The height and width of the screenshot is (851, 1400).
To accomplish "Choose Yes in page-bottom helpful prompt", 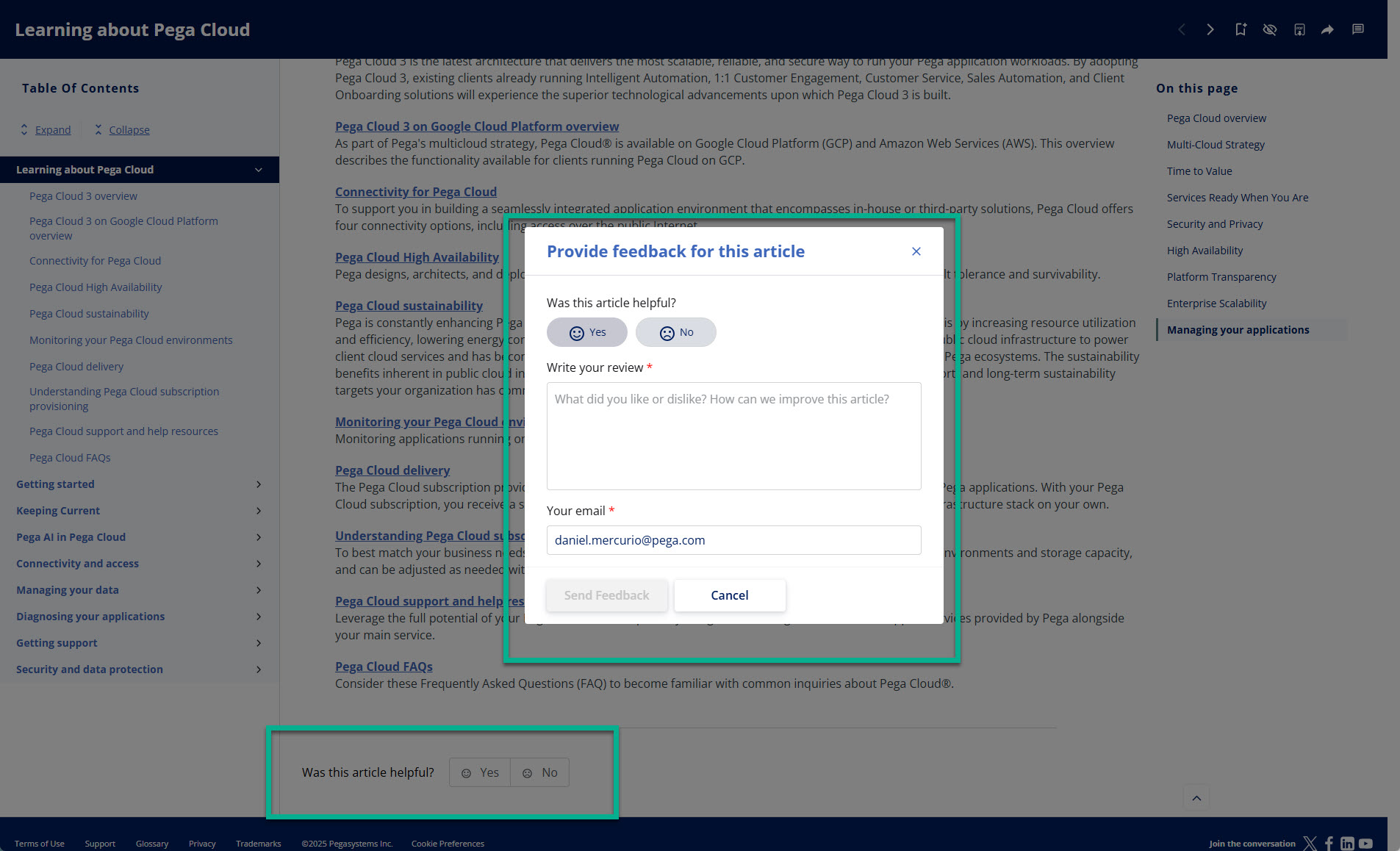I will point(480,772).
